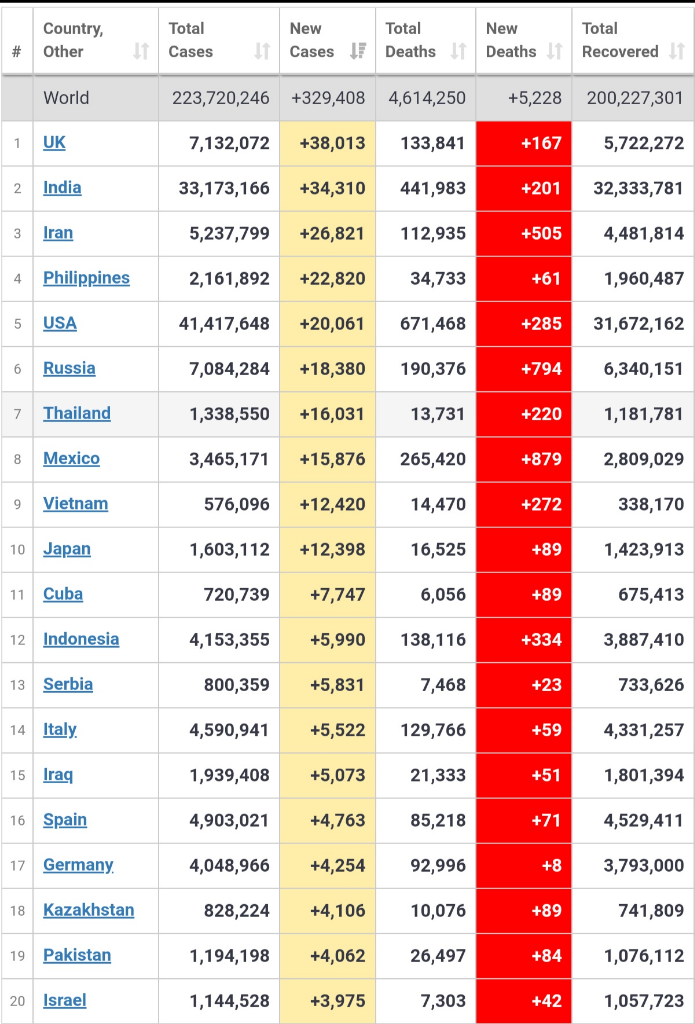
Task: Click sort arrows in Total Cases header
Action: click(262, 51)
